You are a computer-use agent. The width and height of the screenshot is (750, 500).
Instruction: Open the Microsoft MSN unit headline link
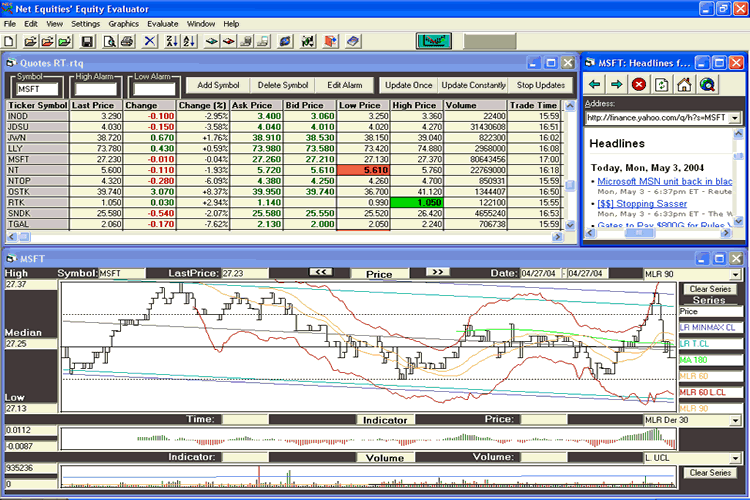click(x=664, y=181)
